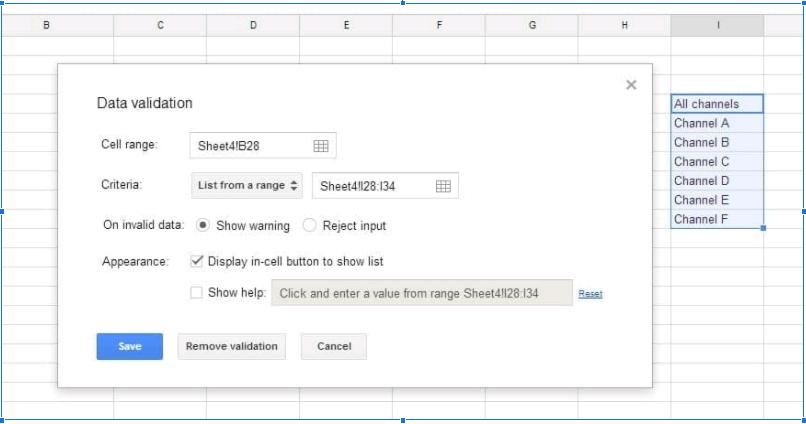Uncheck Display in-cell button to show list

pos(196,261)
